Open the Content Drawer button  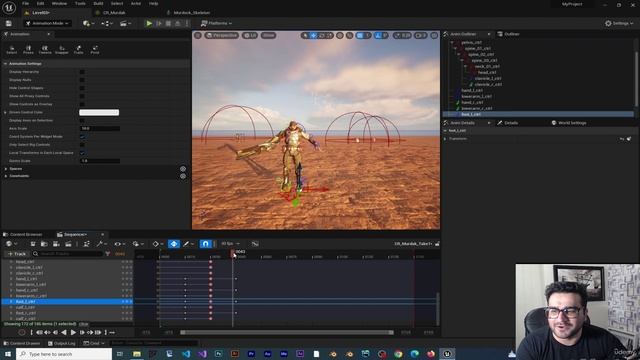click(x=22, y=343)
